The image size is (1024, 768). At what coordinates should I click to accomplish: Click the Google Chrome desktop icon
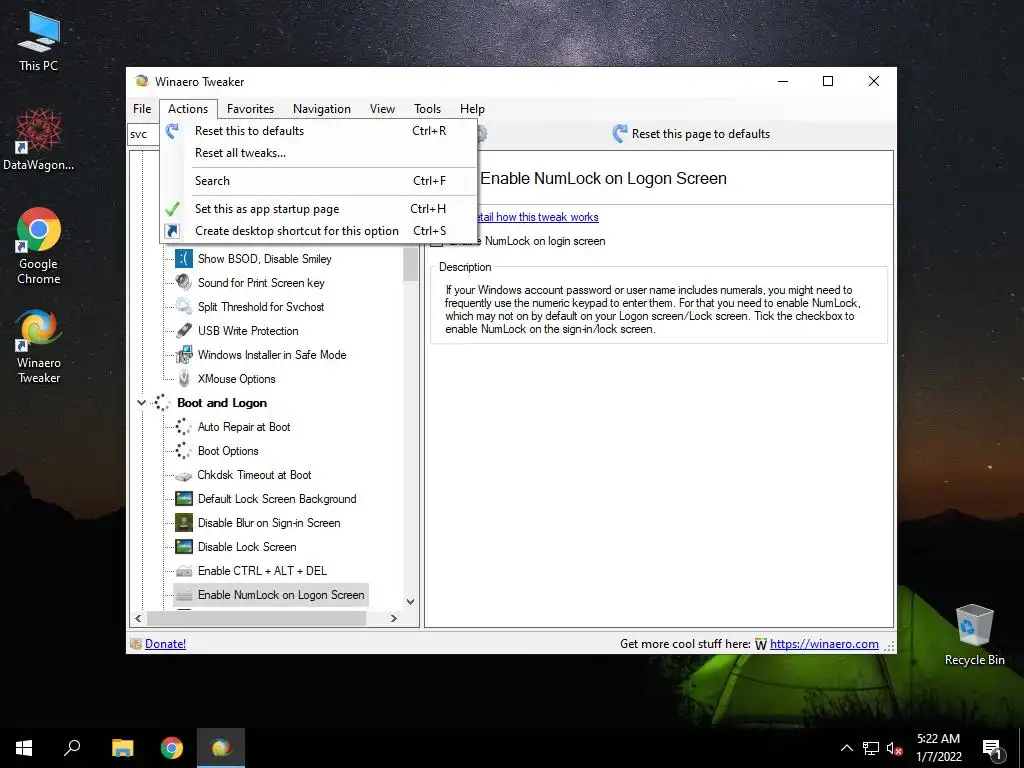point(39,230)
